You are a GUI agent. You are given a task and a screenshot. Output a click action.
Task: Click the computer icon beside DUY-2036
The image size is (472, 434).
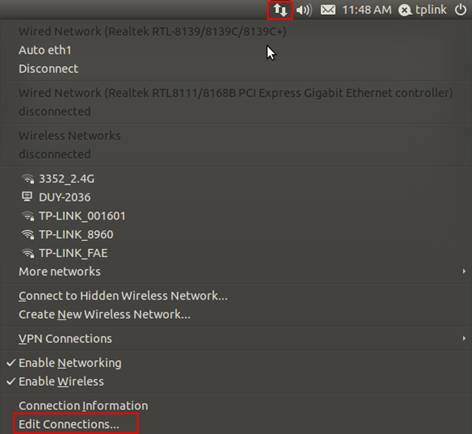[x=27, y=197]
